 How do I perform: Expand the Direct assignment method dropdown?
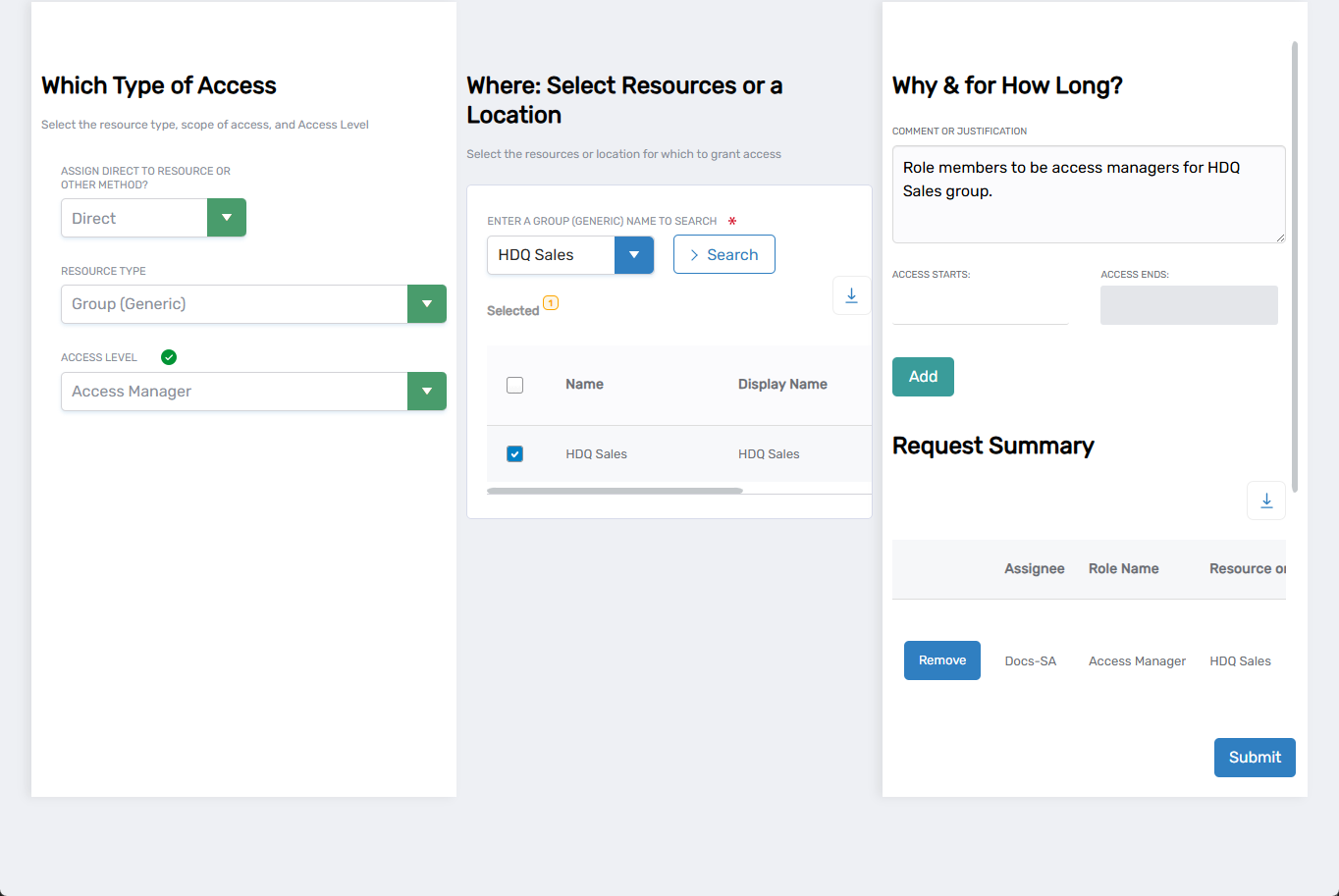pyautogui.click(x=227, y=217)
